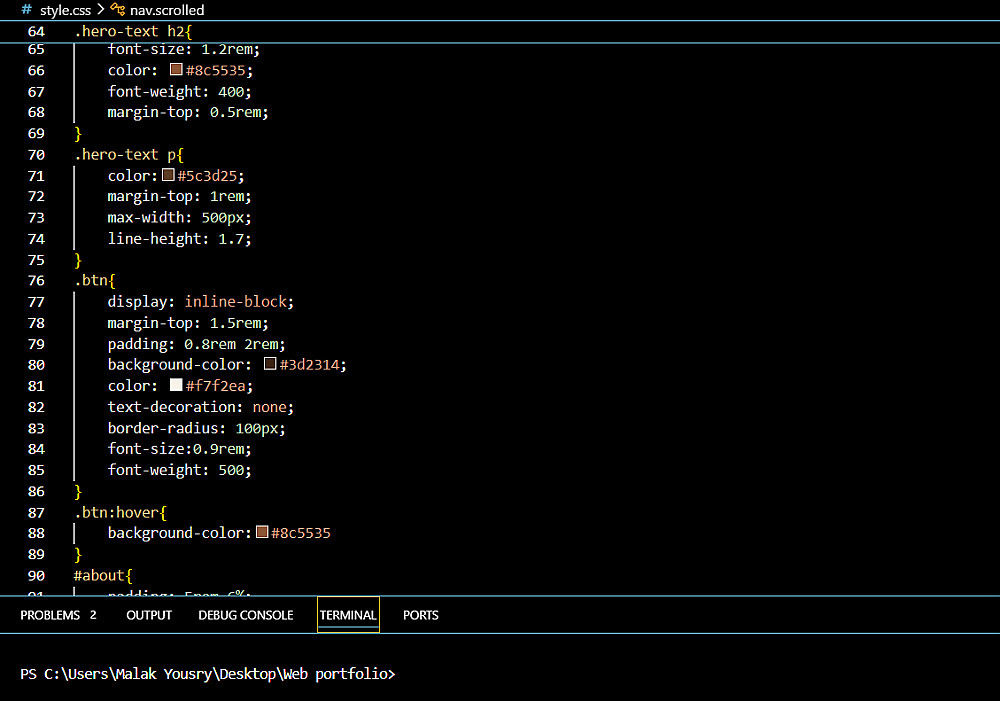
Task: Click the CSS file icon in breadcrumb
Action: [26, 10]
